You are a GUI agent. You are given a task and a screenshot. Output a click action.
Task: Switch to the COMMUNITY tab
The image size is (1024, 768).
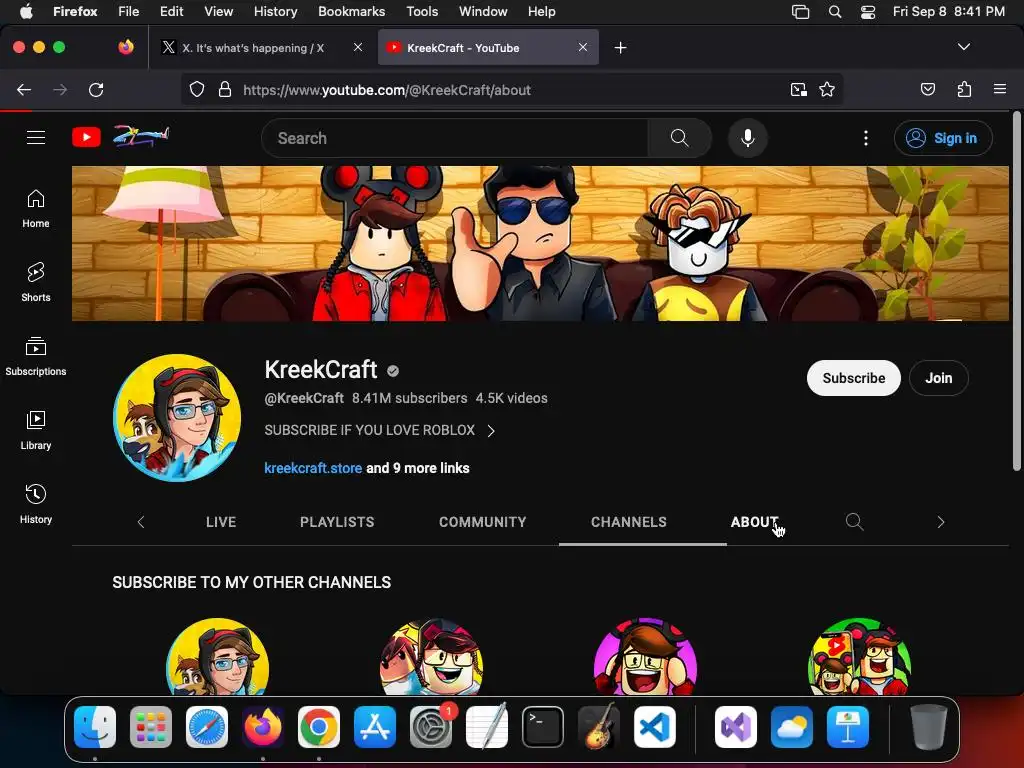tap(483, 522)
